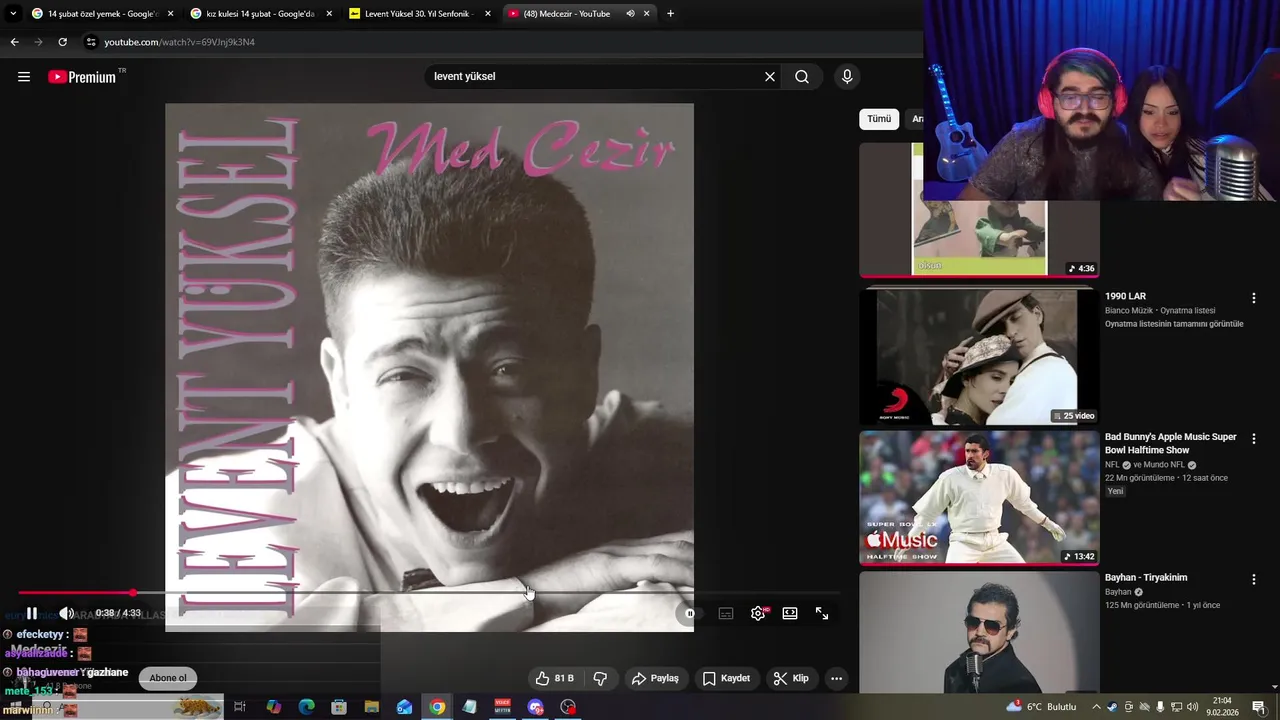This screenshot has height=720, width=1280.
Task: Seek on the red video progress bar
Action: (x=428, y=593)
